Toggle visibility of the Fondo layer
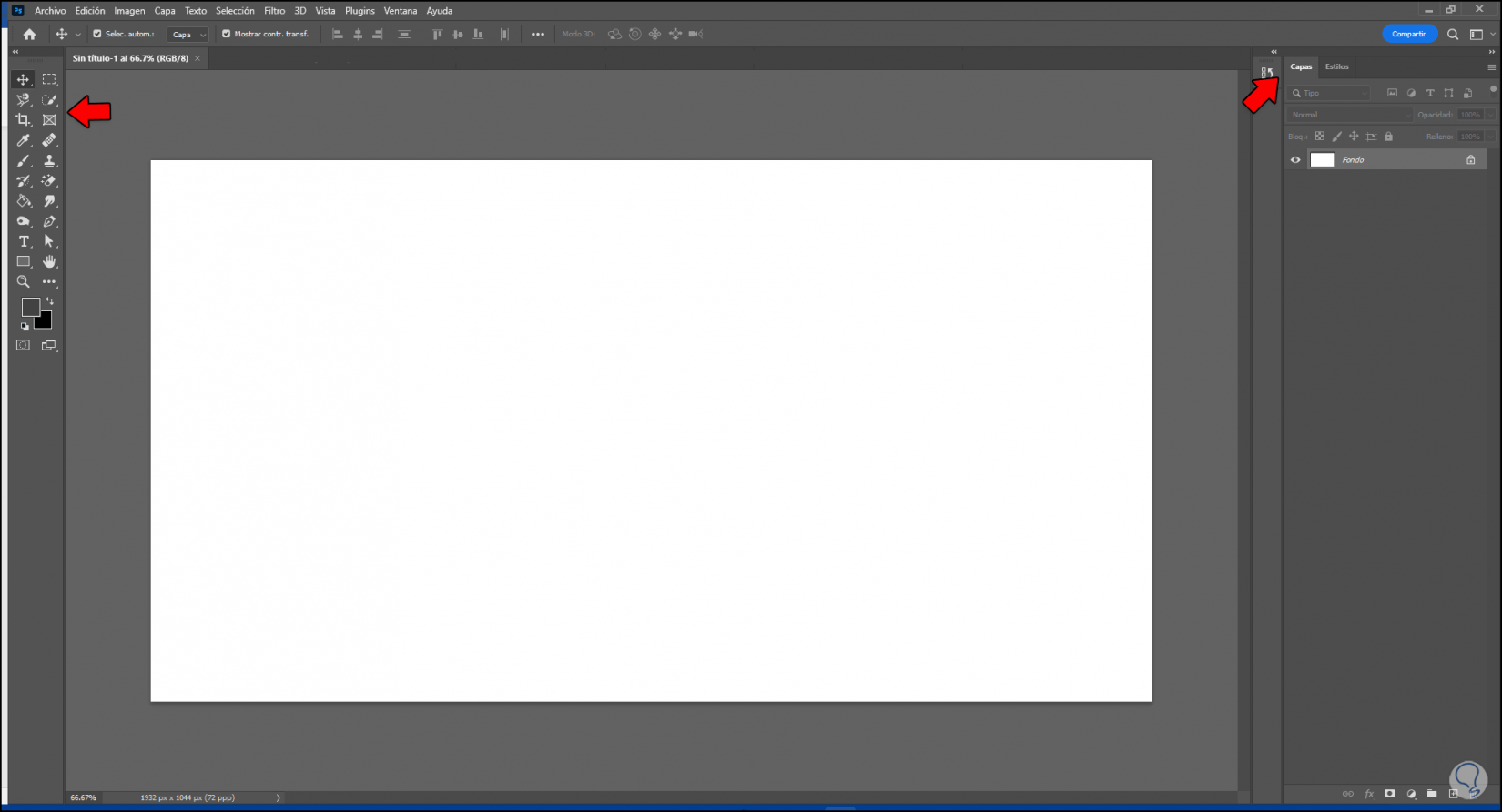 [x=1295, y=159]
